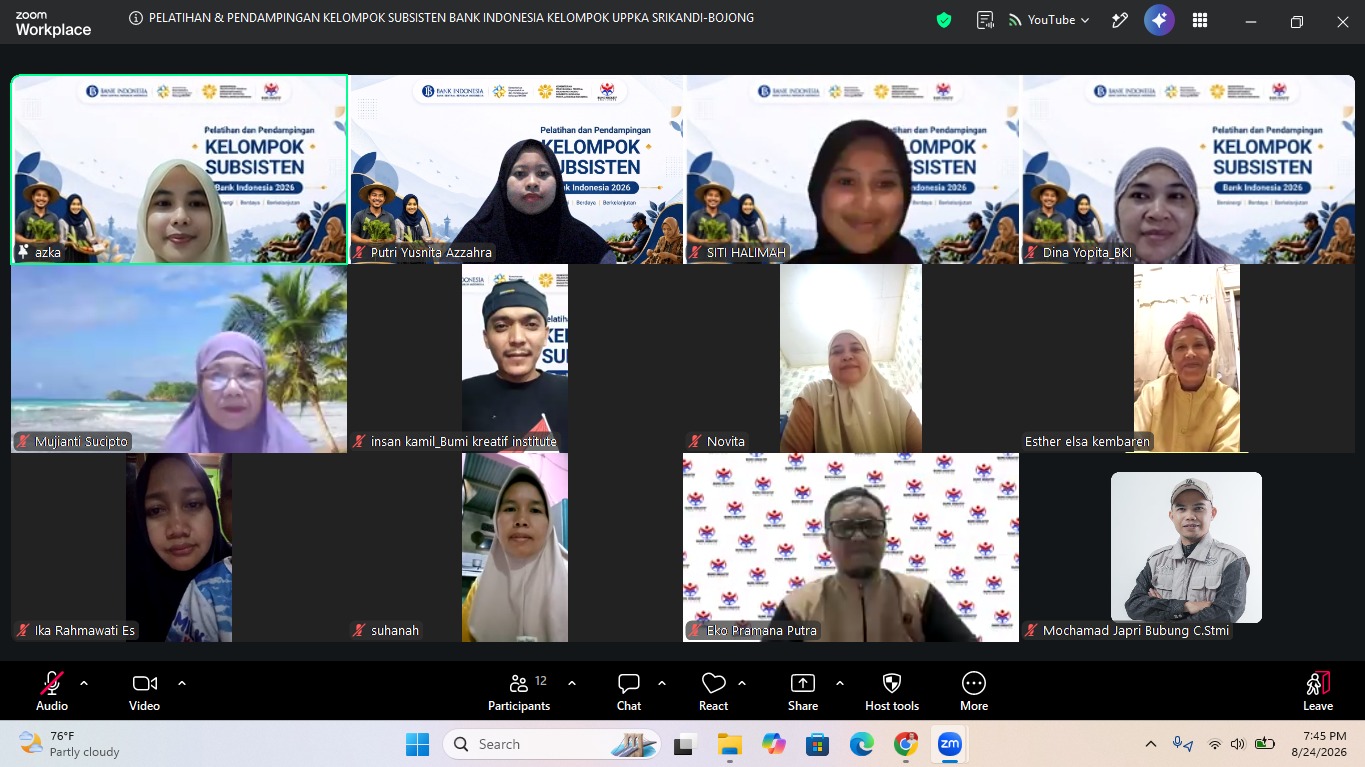Open the Zoom apps grid icon
Image resolution: width=1365 pixels, height=767 pixels.
coord(1200,20)
